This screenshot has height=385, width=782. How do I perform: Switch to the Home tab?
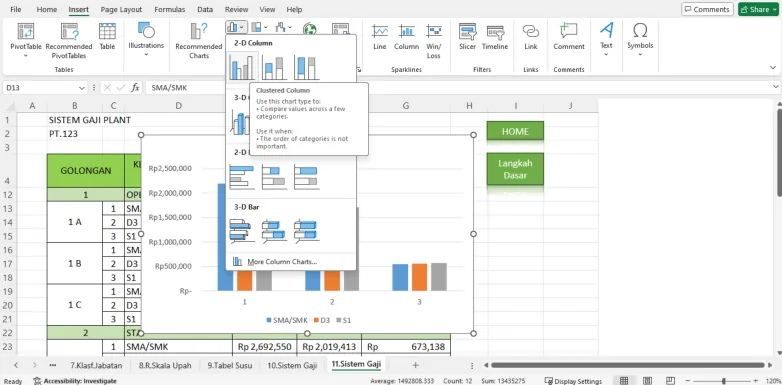(x=46, y=9)
